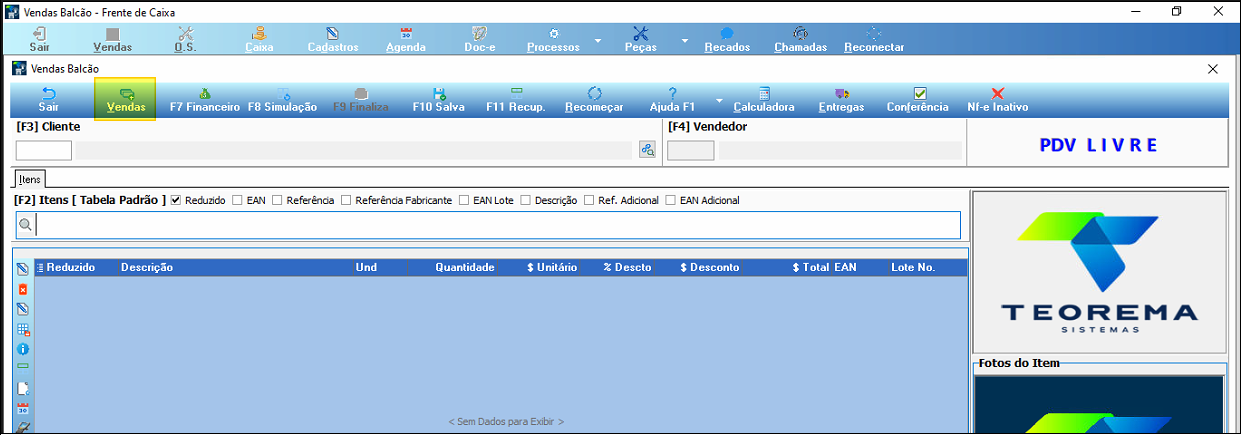
Task: Select the Itens tab
Action: [29, 178]
